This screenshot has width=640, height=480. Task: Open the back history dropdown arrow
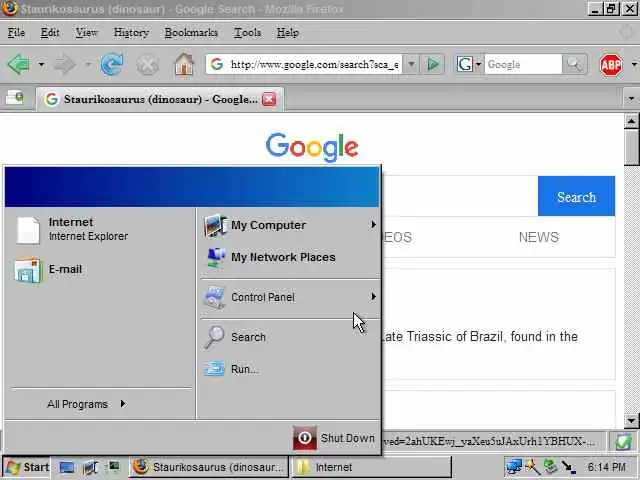tap(41, 64)
